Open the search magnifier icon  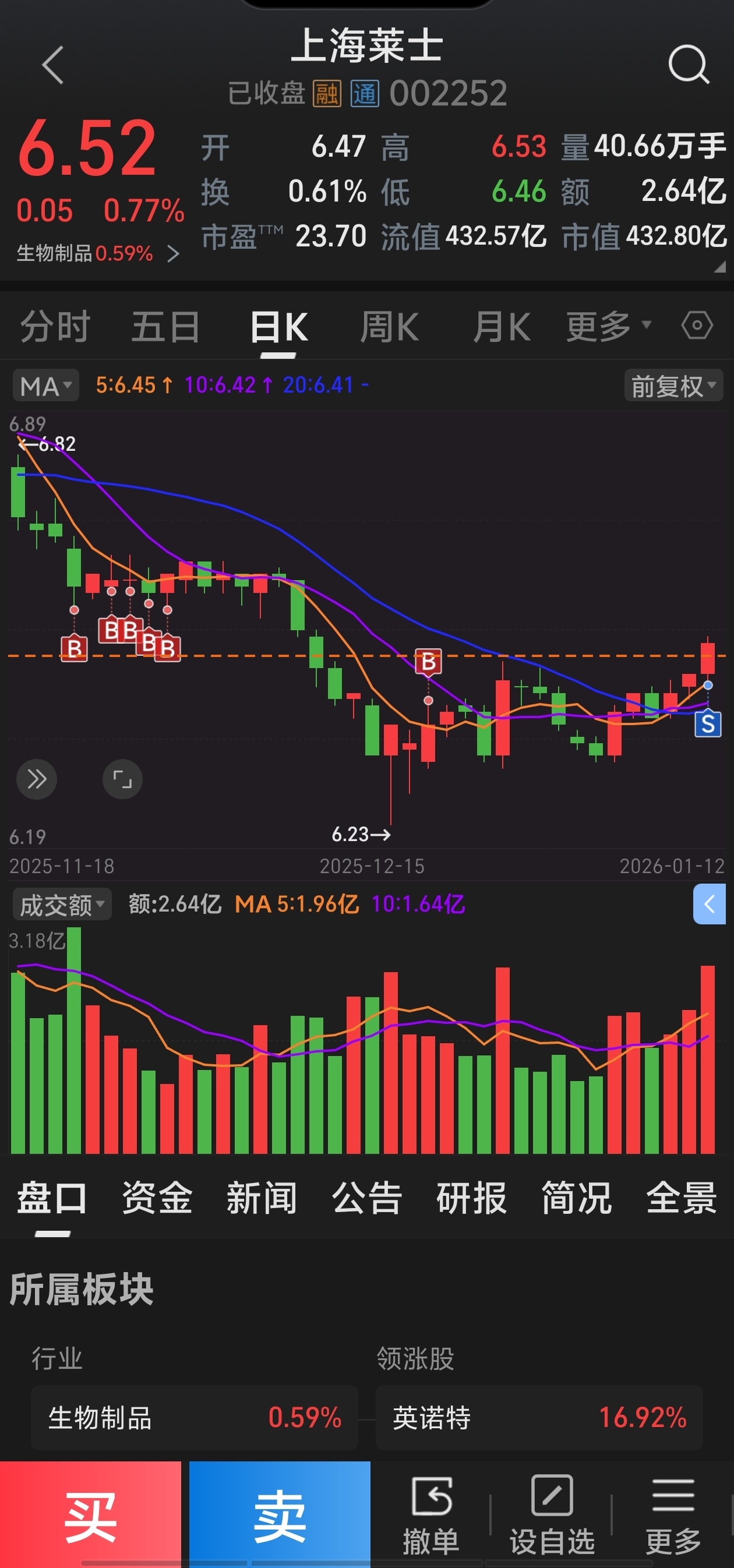[689, 63]
